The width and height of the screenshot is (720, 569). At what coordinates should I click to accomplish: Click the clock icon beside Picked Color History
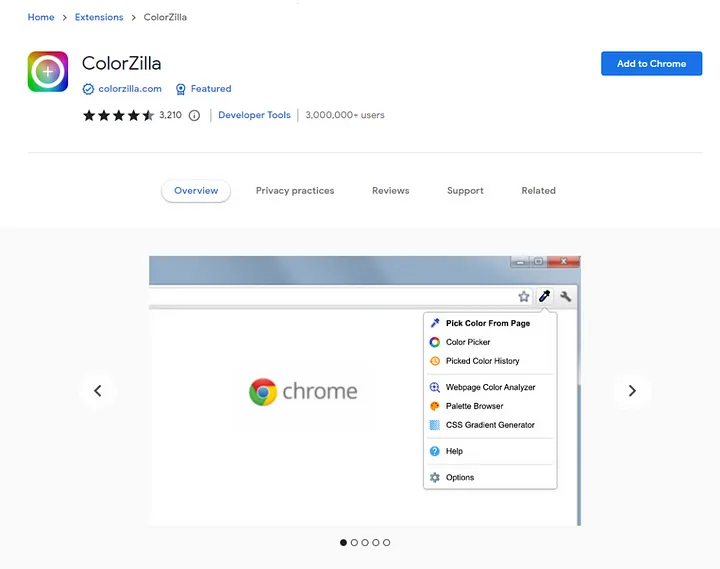coord(434,361)
